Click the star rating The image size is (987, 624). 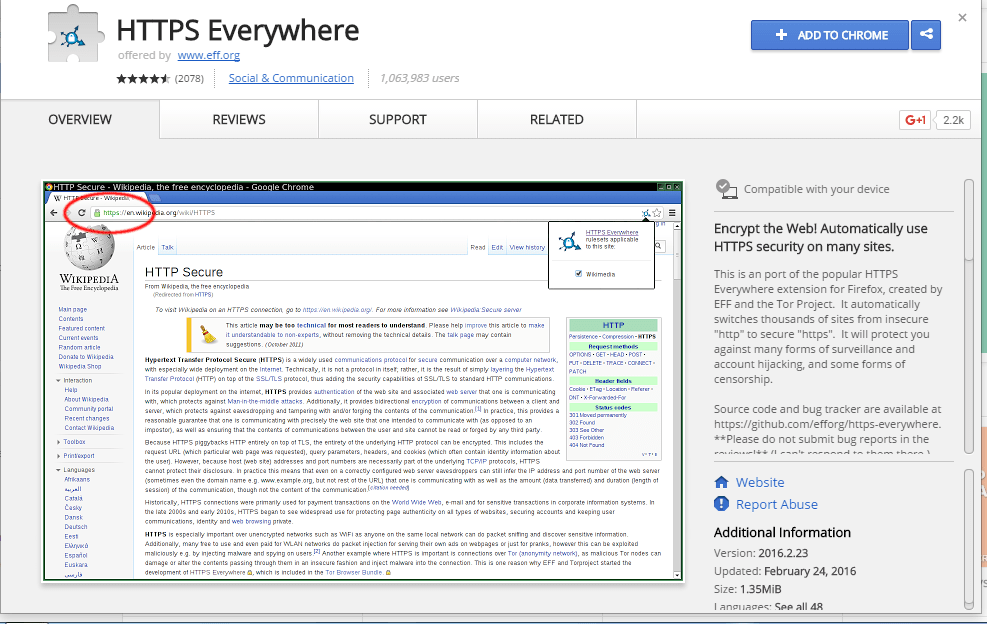coord(143,79)
